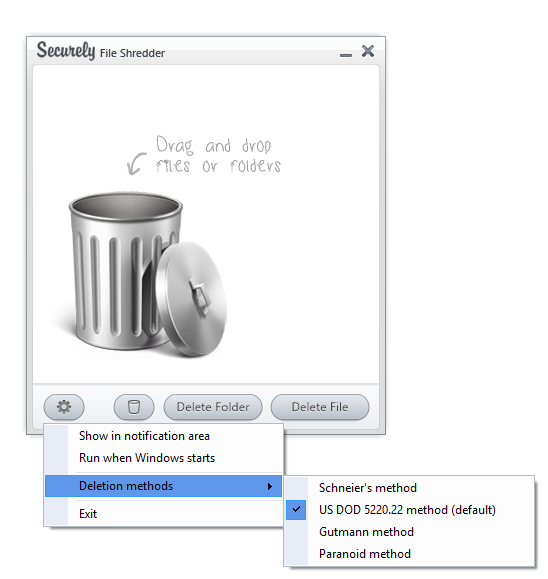Expand Deletion methods via its arrow

(270, 486)
